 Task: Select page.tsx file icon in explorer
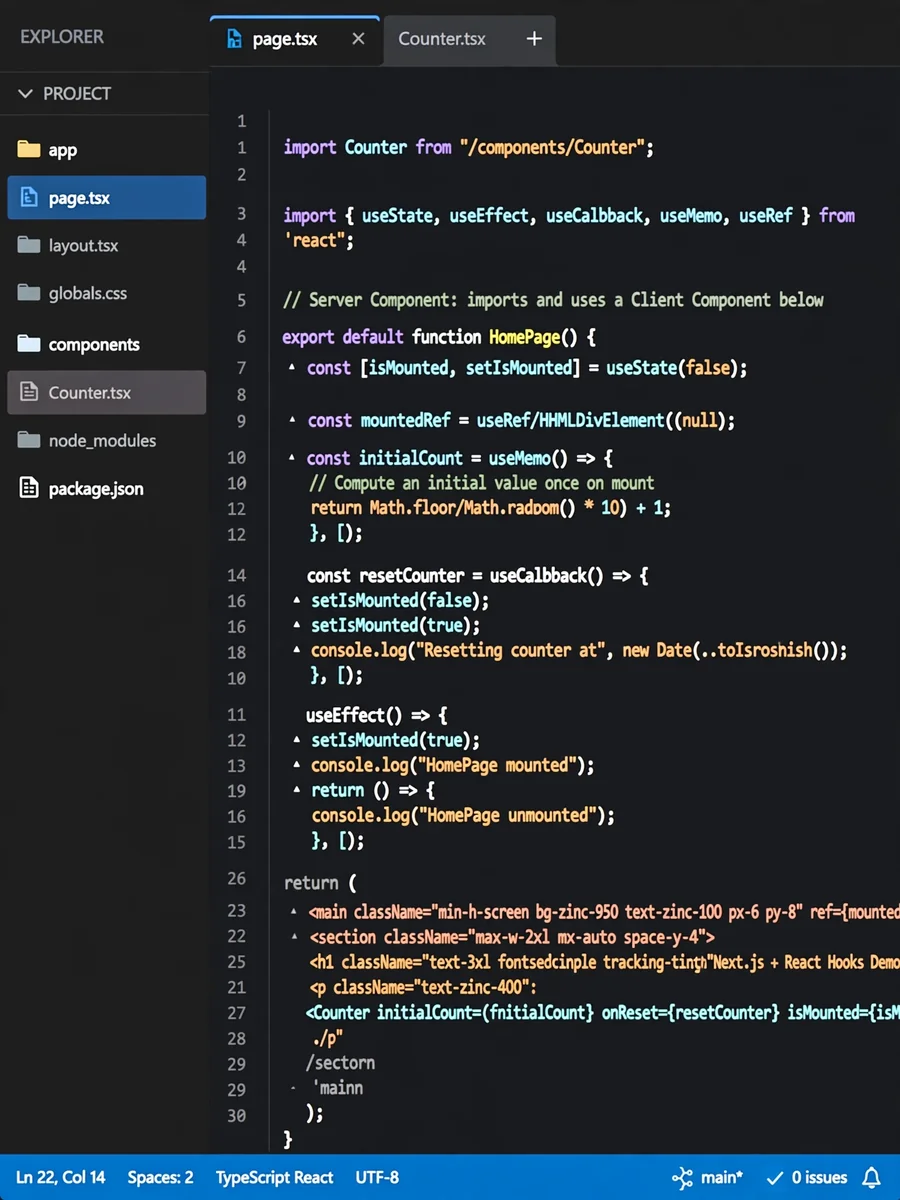29,197
